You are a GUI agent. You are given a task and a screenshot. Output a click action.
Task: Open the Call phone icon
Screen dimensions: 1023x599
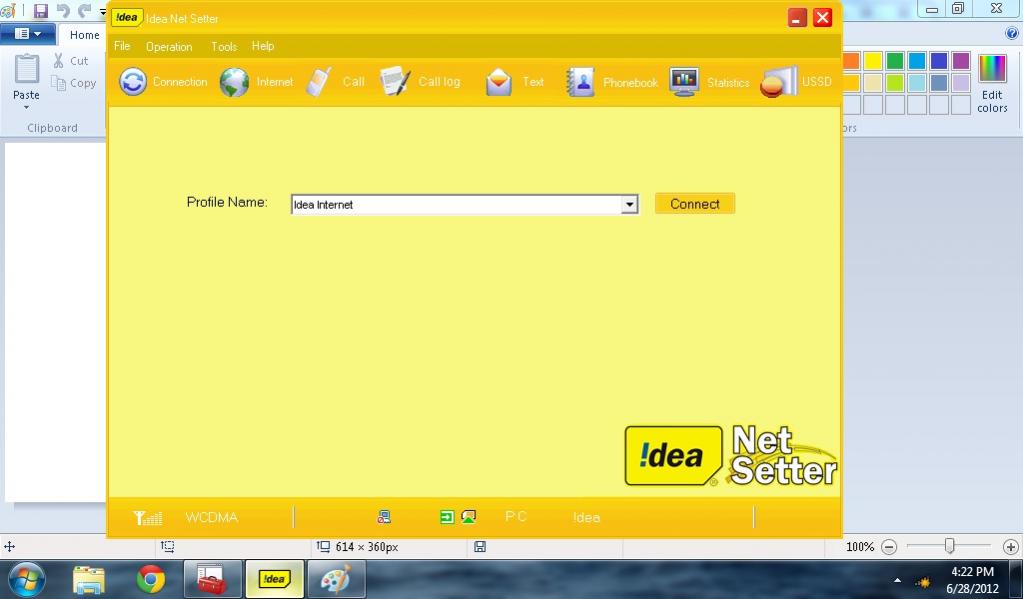[x=320, y=82]
